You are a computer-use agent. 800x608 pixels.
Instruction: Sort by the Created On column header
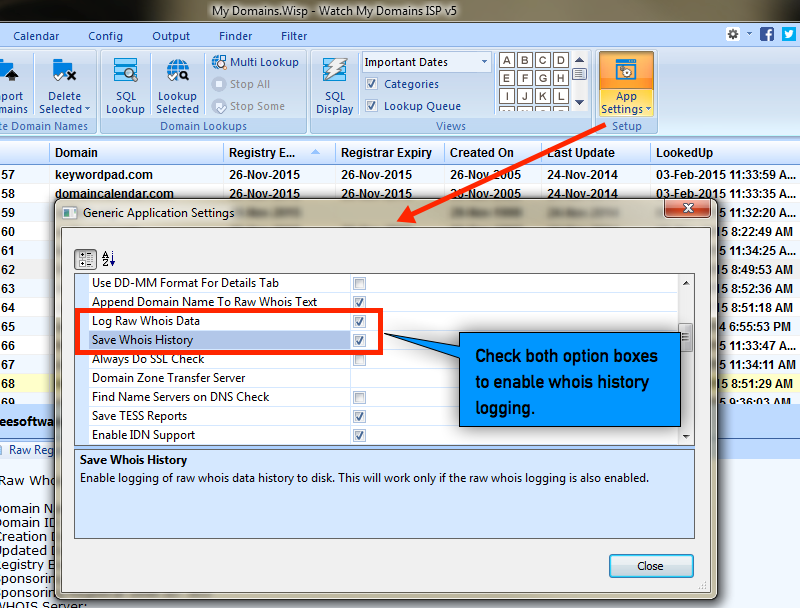coord(493,153)
